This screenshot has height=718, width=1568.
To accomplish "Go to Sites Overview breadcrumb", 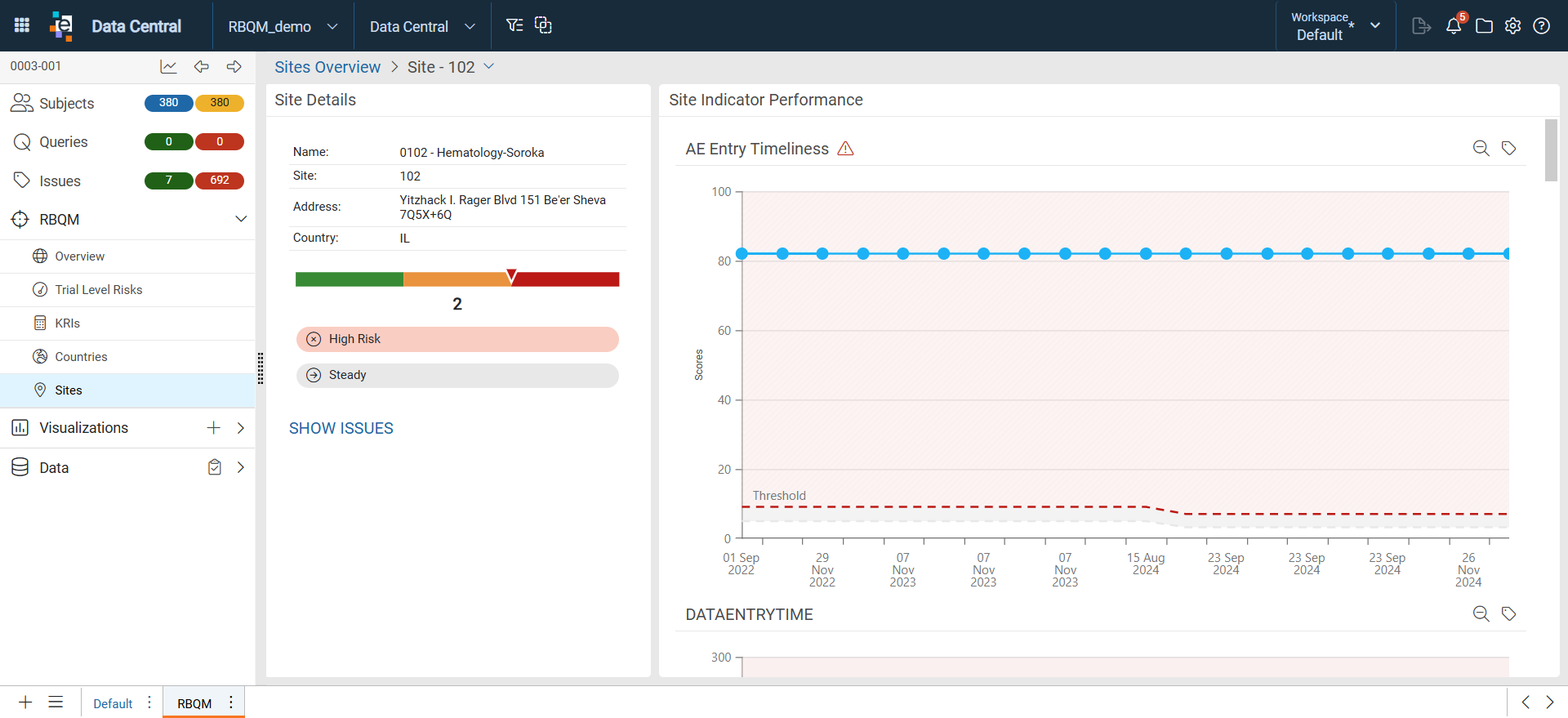I will click(x=327, y=67).
